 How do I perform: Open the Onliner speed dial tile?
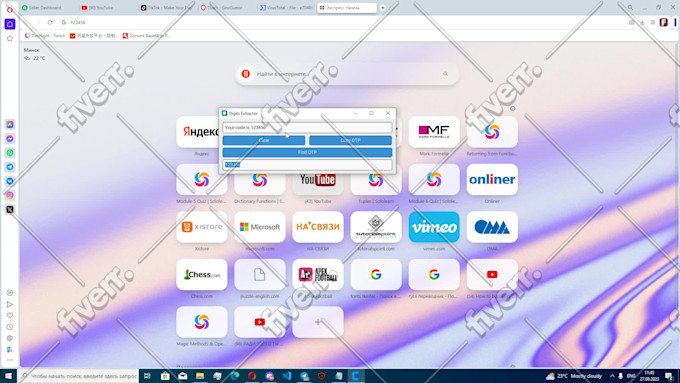coord(492,179)
